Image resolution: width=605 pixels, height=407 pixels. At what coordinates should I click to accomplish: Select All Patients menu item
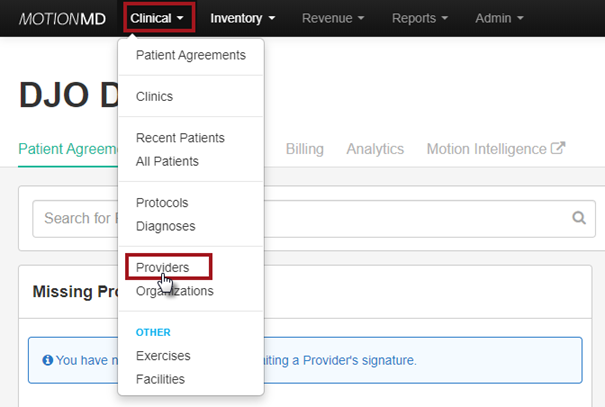(167, 161)
